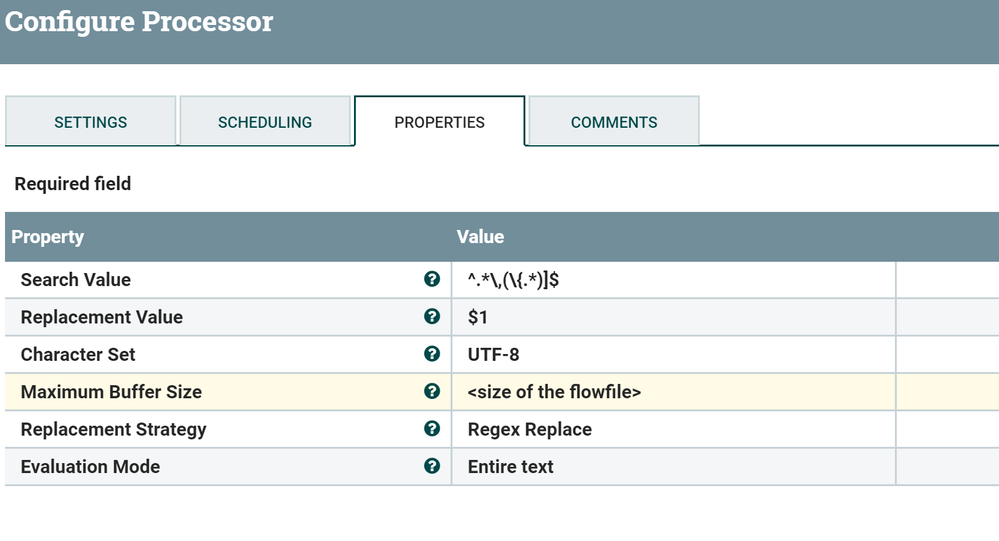The image size is (999, 541).
Task: Click help icon for Replacement Value
Action: [432, 317]
